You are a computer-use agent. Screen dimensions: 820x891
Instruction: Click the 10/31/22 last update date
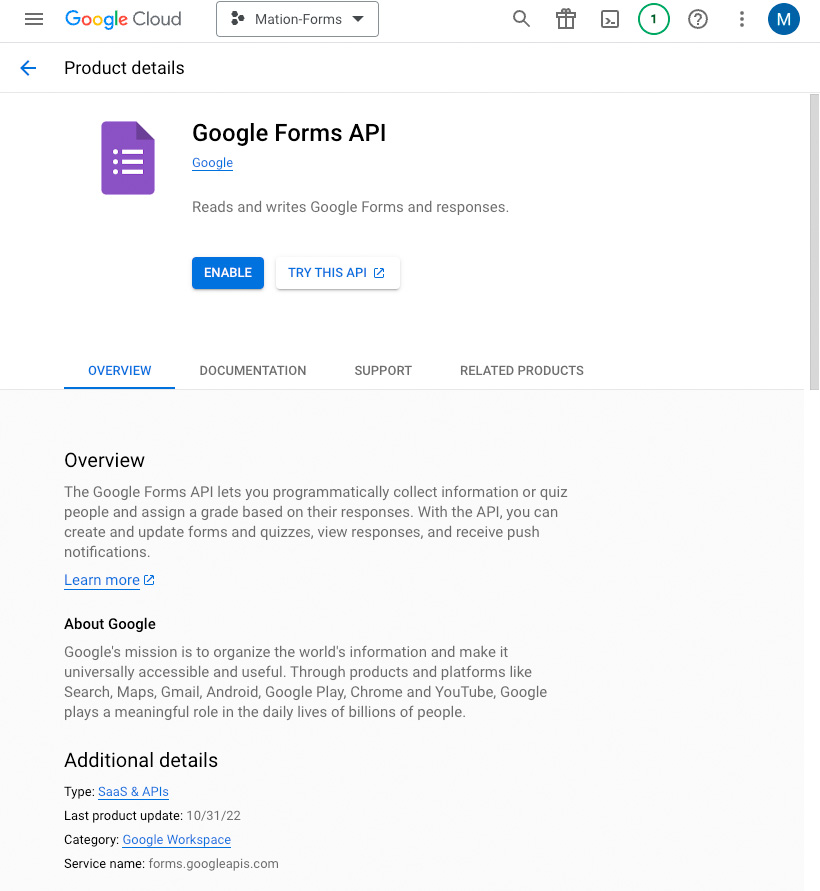coord(214,815)
